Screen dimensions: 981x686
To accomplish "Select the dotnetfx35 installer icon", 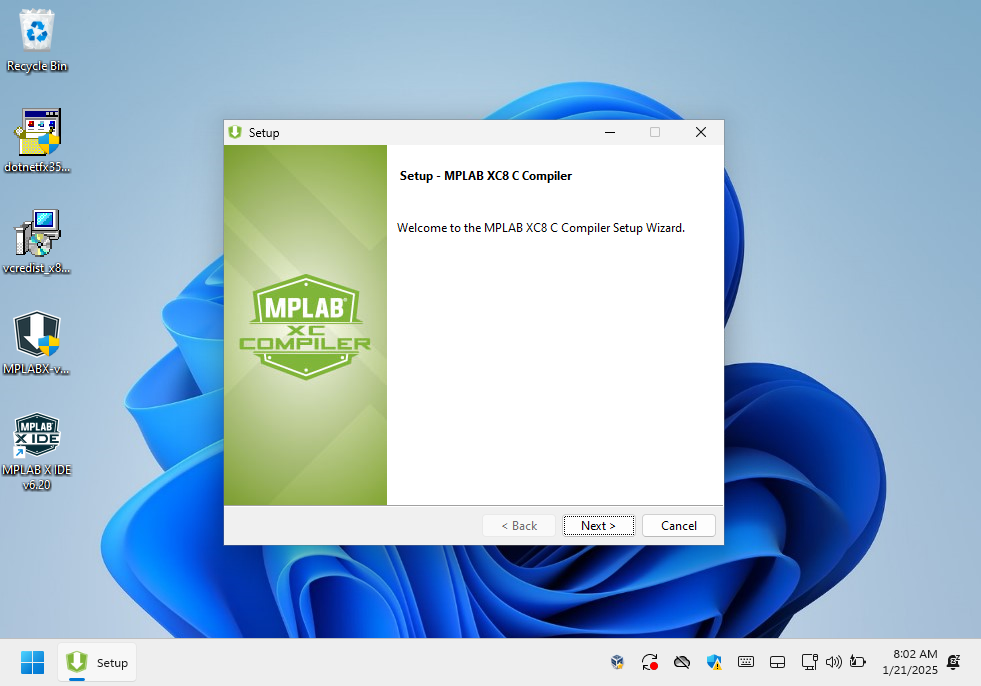I will tap(37, 141).
